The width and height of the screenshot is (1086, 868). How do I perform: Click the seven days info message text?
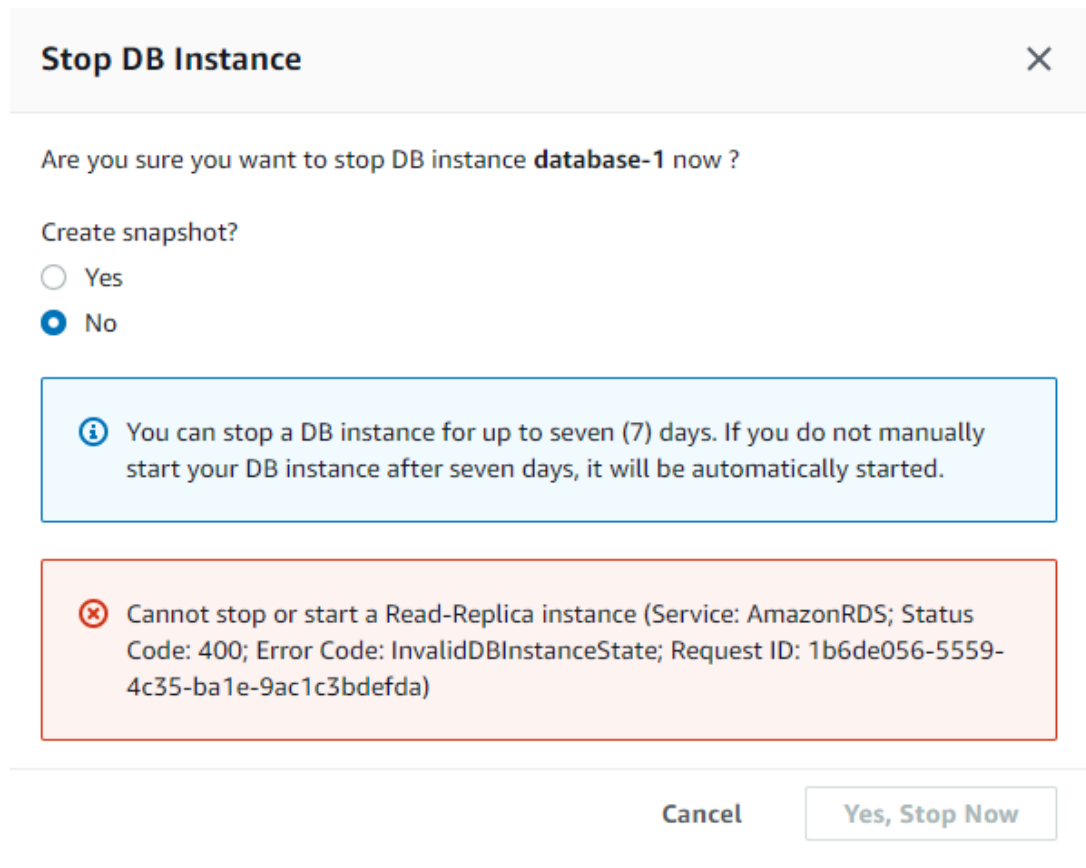pyautogui.click(x=555, y=450)
